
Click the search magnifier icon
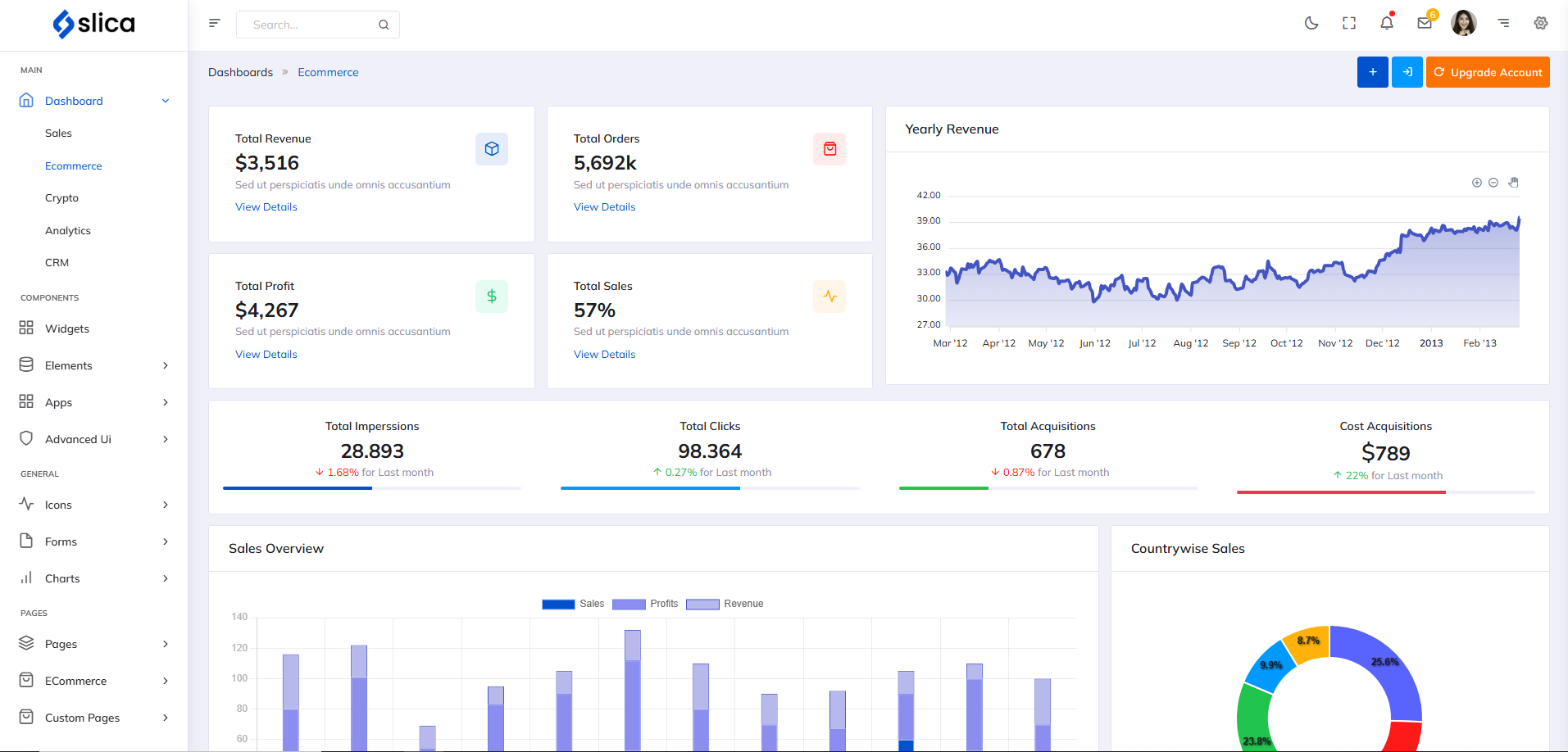point(384,25)
